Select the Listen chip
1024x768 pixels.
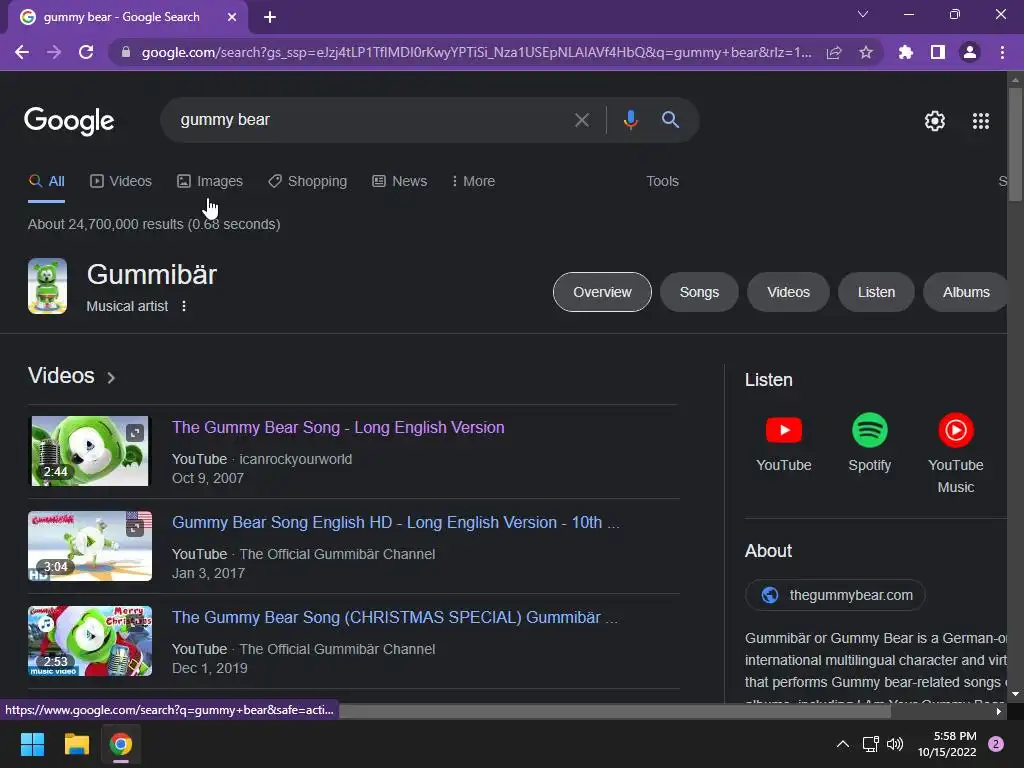click(876, 292)
